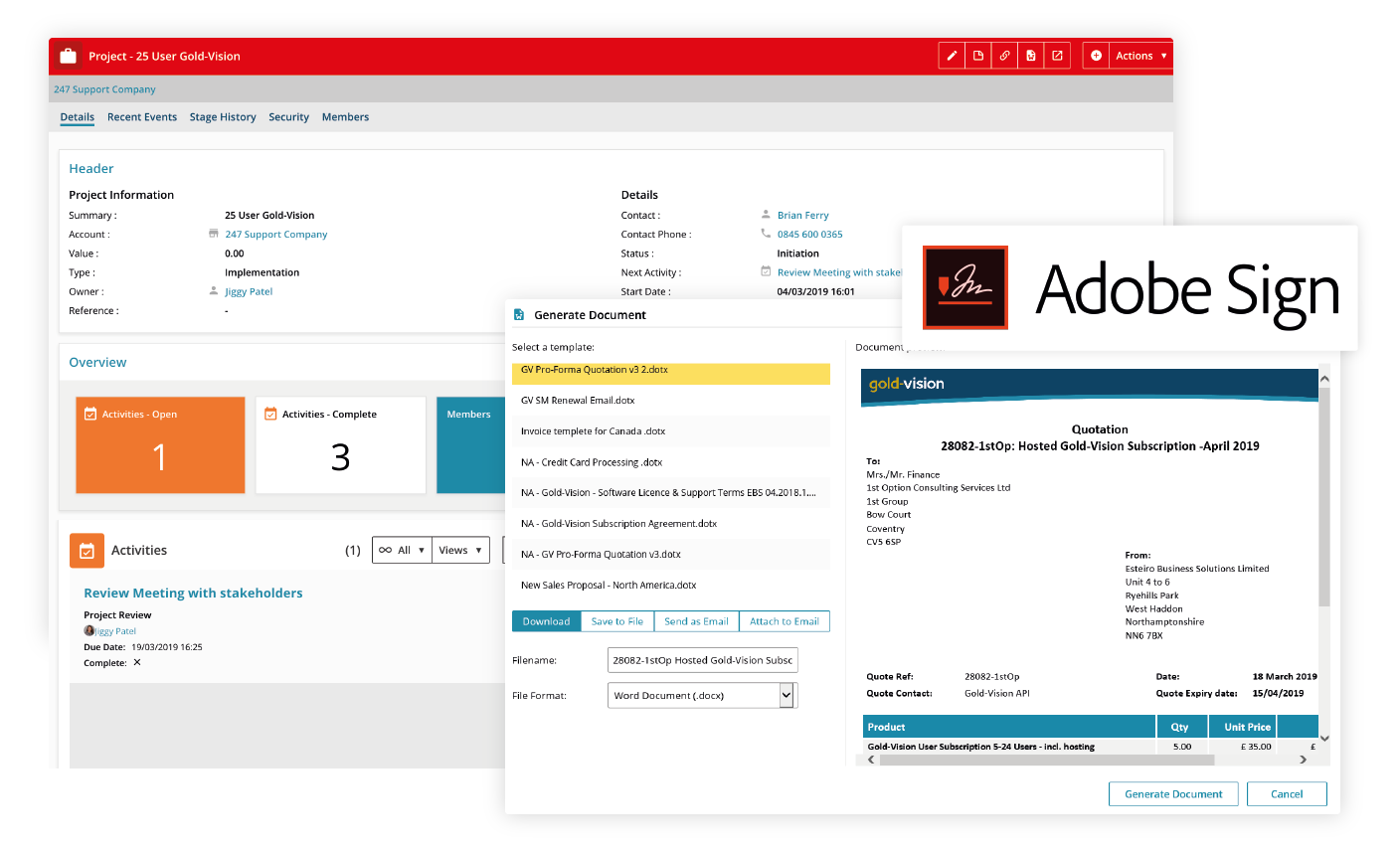This screenshot has height=851, width=1400.
Task: Click the Generate Document dialog title icon
Action: 518,314
